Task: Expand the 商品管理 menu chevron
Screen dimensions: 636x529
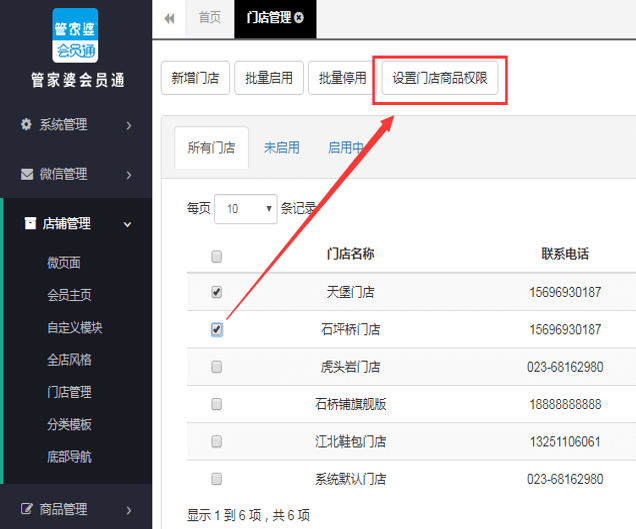Action: tap(129, 510)
